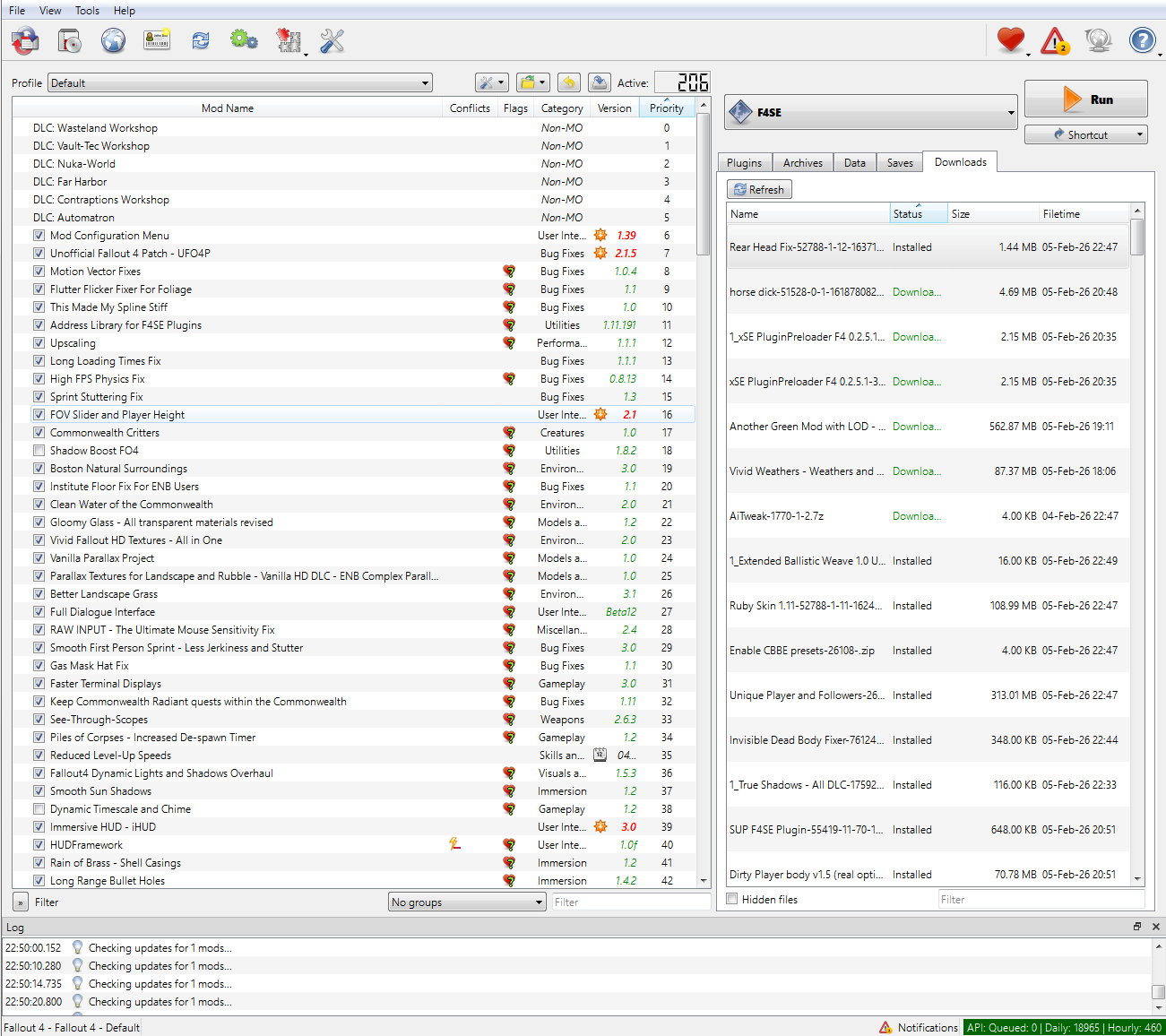1166x1036 pixels.
Task: Toggle the Full Dialogue Interface checkbox
Action: pos(39,612)
